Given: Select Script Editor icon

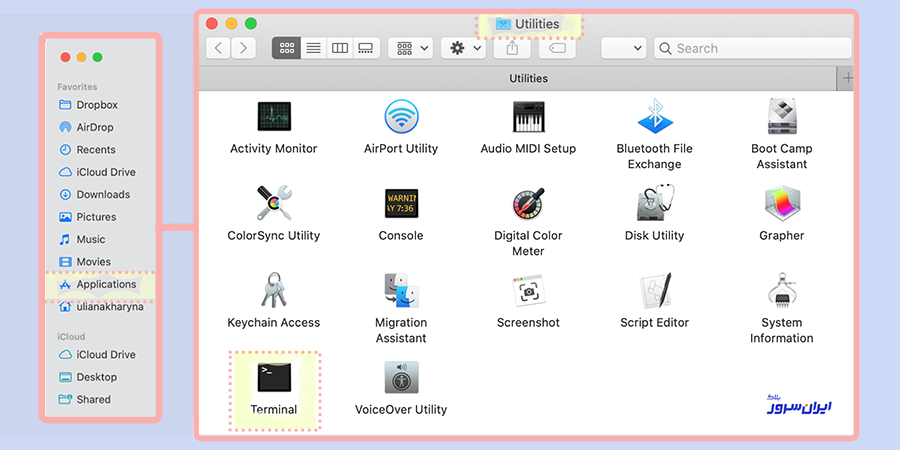Looking at the screenshot, I should tap(655, 290).
